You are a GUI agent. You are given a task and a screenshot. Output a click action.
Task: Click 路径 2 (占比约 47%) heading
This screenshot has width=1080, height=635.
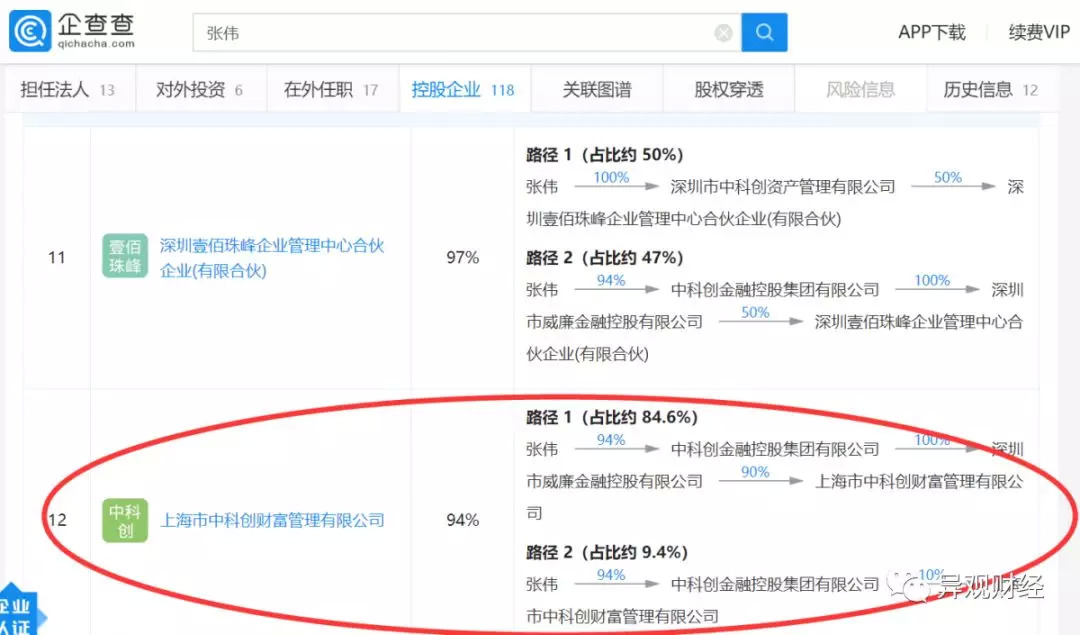coord(605,258)
